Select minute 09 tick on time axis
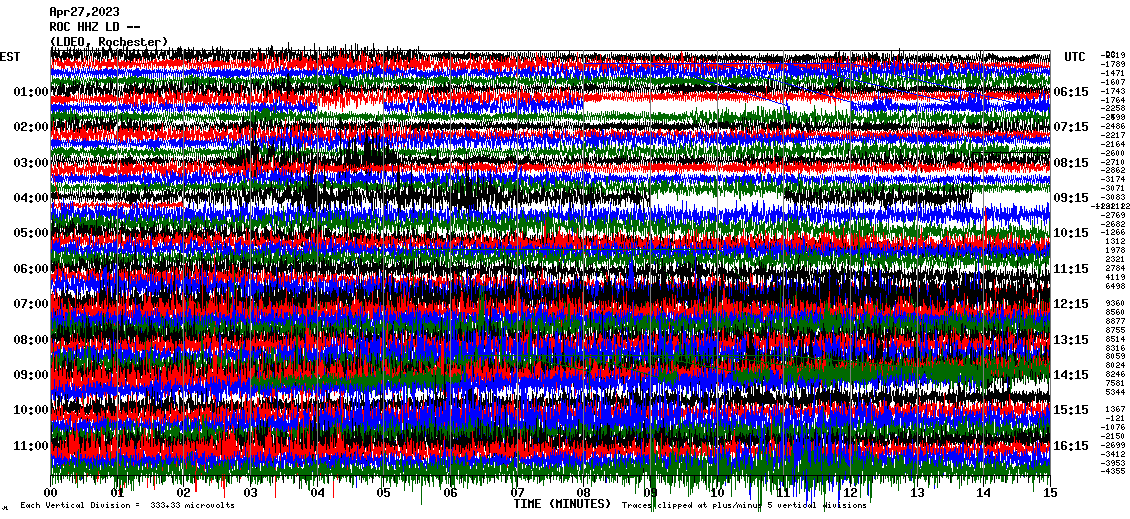Image resolution: width=1130 pixels, height=519 pixels. pos(650,493)
